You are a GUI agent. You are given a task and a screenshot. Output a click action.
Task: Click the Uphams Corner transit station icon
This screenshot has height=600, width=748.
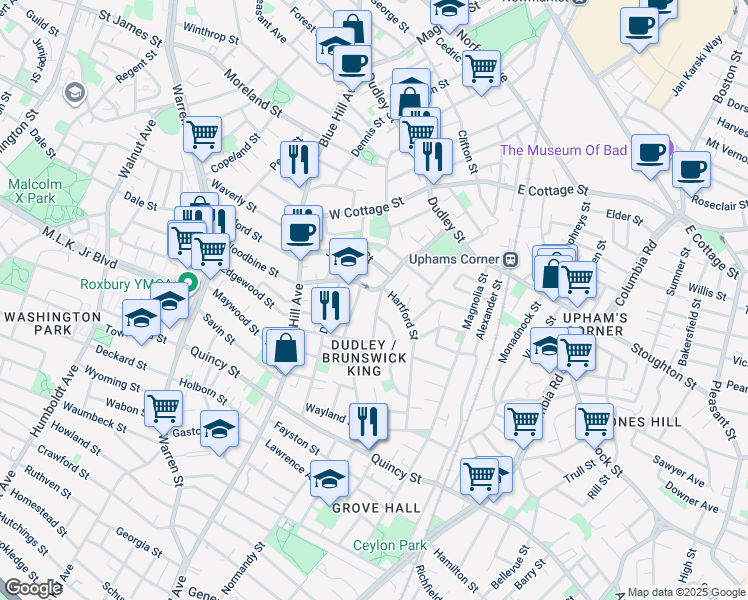point(511,259)
